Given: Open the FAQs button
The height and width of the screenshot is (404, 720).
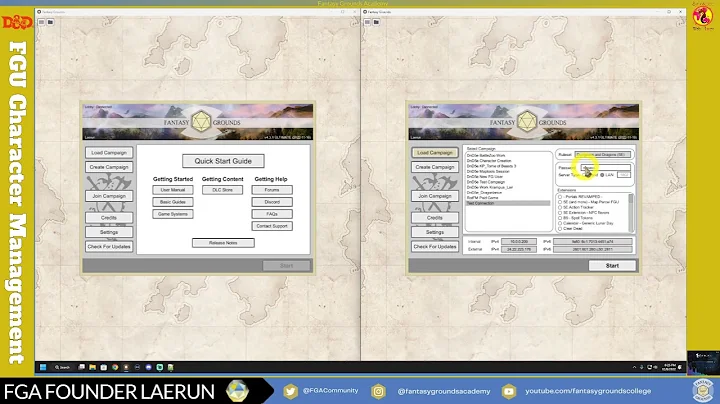Looking at the screenshot, I should (x=272, y=214).
